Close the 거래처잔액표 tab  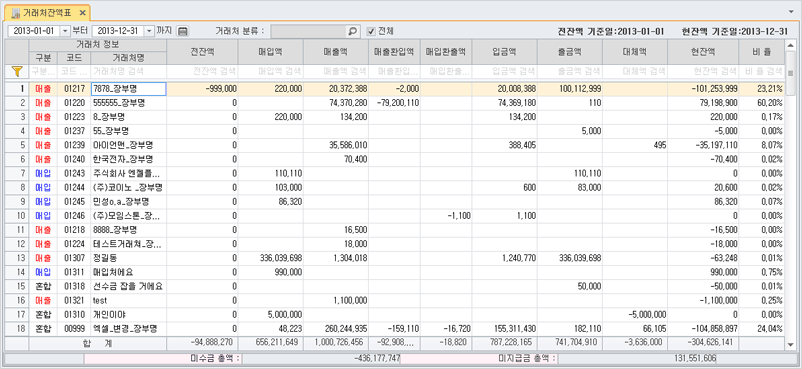(x=82, y=12)
